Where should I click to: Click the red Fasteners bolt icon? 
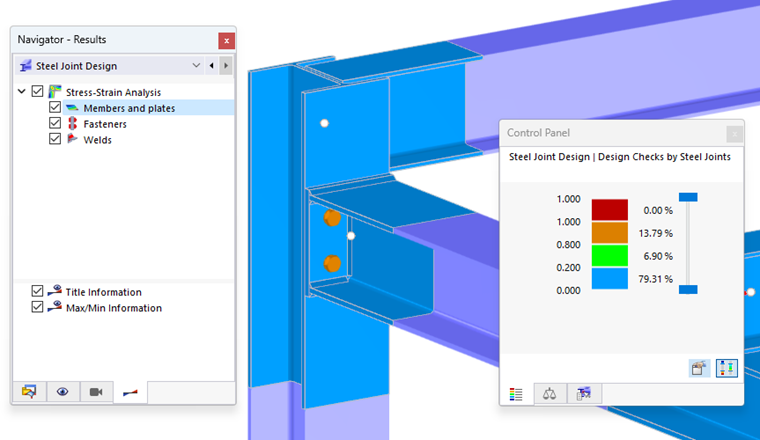72,124
